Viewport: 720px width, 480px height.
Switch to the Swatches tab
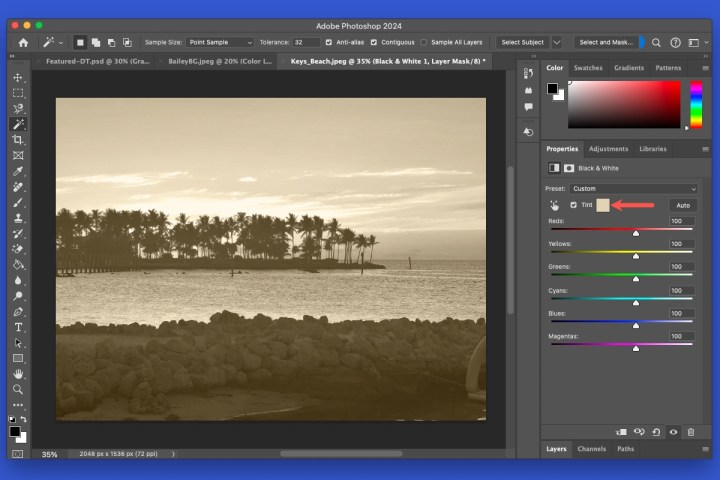[x=588, y=68]
